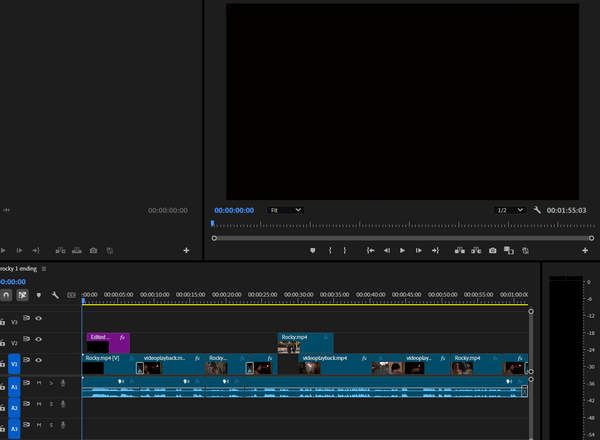Click the Extract button in Program monitor
The width and height of the screenshot is (600, 440).
[476, 251]
